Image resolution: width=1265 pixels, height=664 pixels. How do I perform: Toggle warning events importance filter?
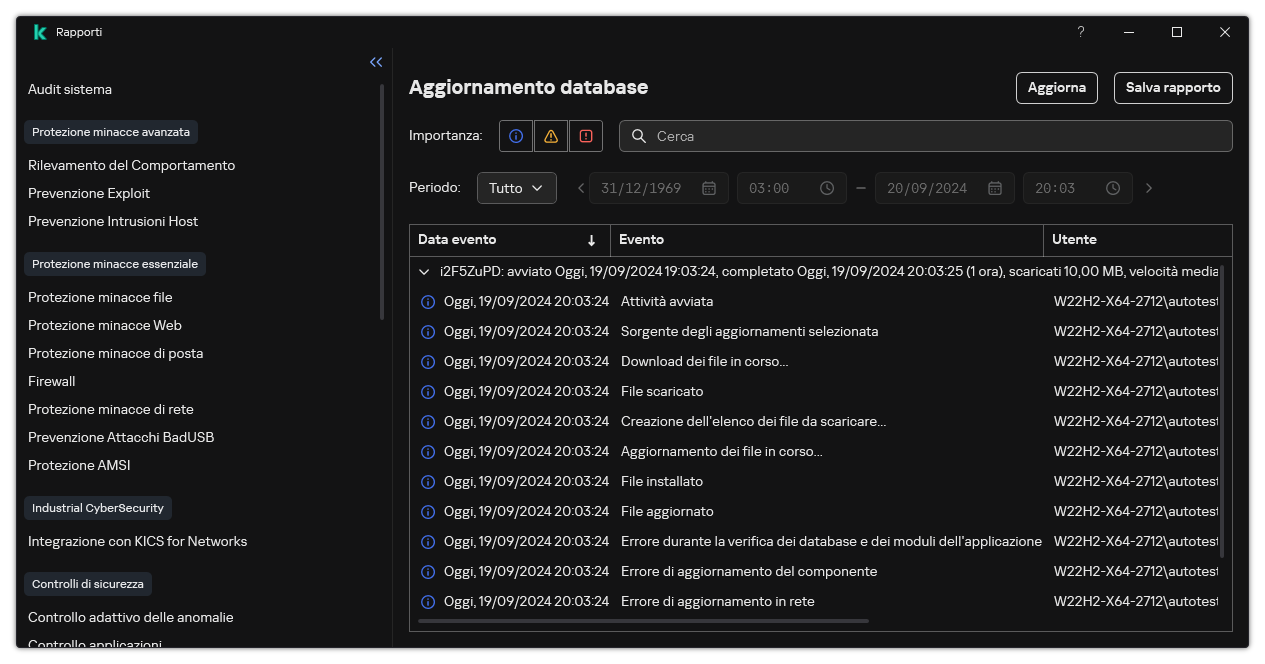pos(550,136)
